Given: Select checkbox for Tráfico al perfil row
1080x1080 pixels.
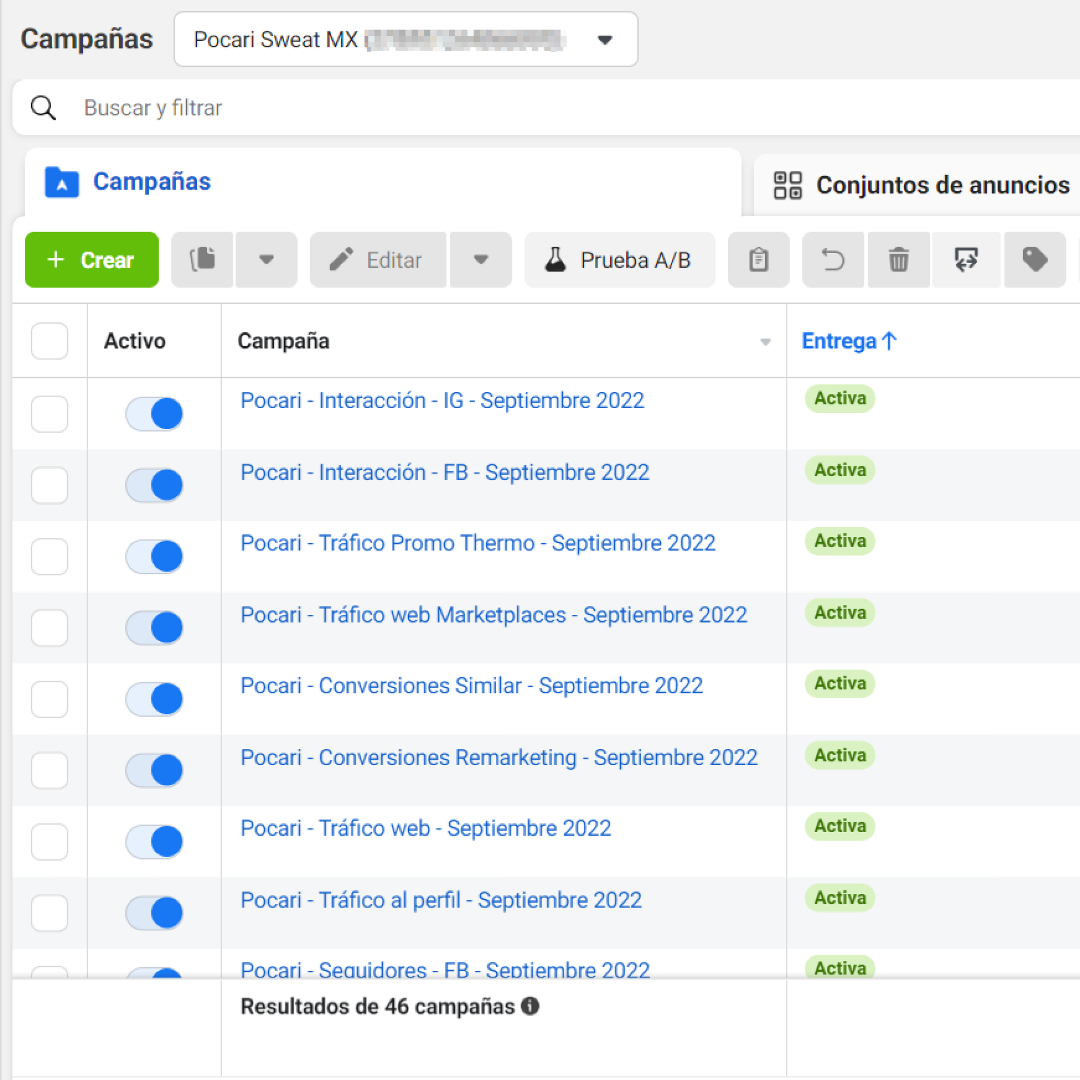Looking at the screenshot, I should coord(50,913).
